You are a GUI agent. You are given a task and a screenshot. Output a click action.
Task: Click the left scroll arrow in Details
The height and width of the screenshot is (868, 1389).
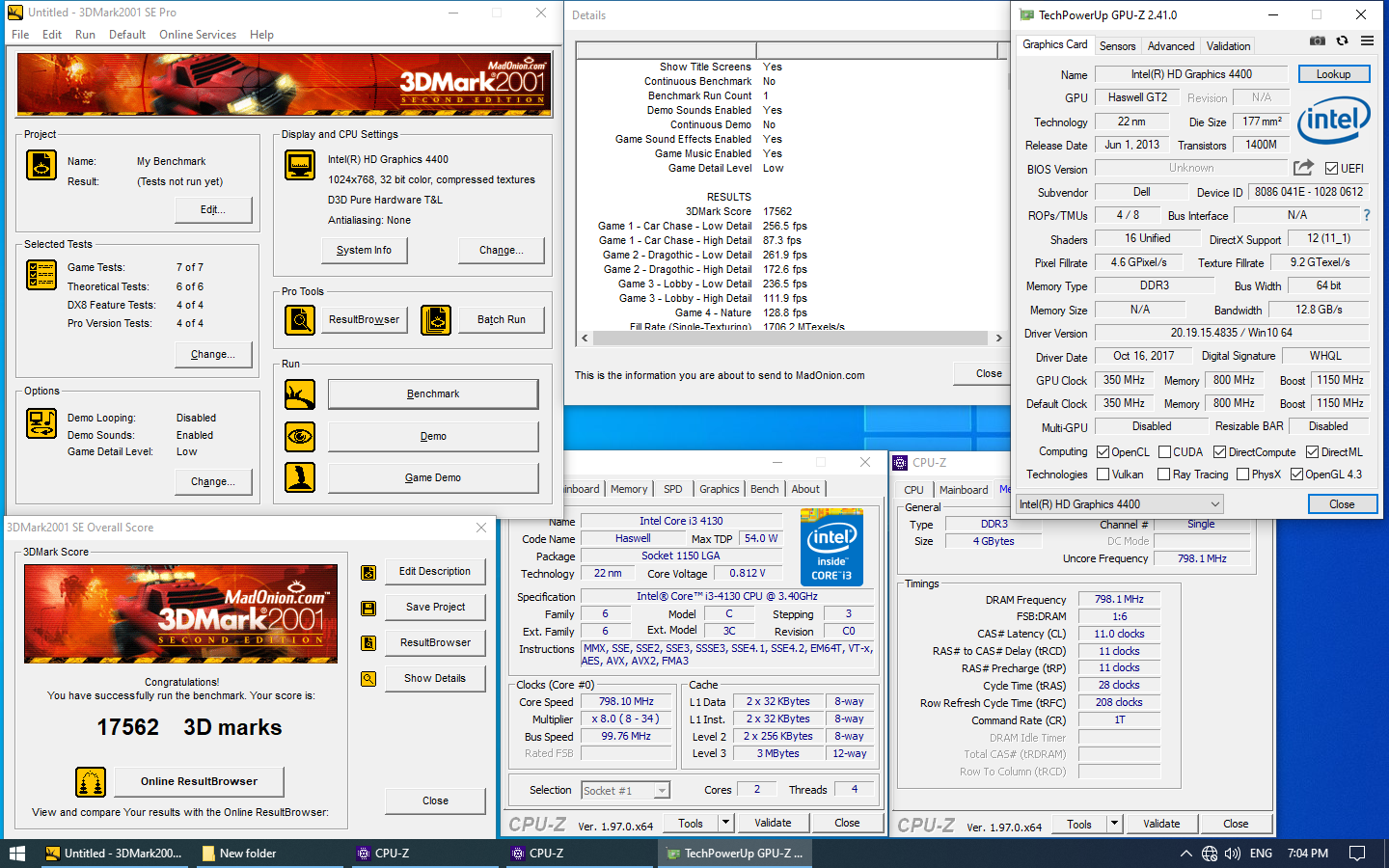point(585,339)
